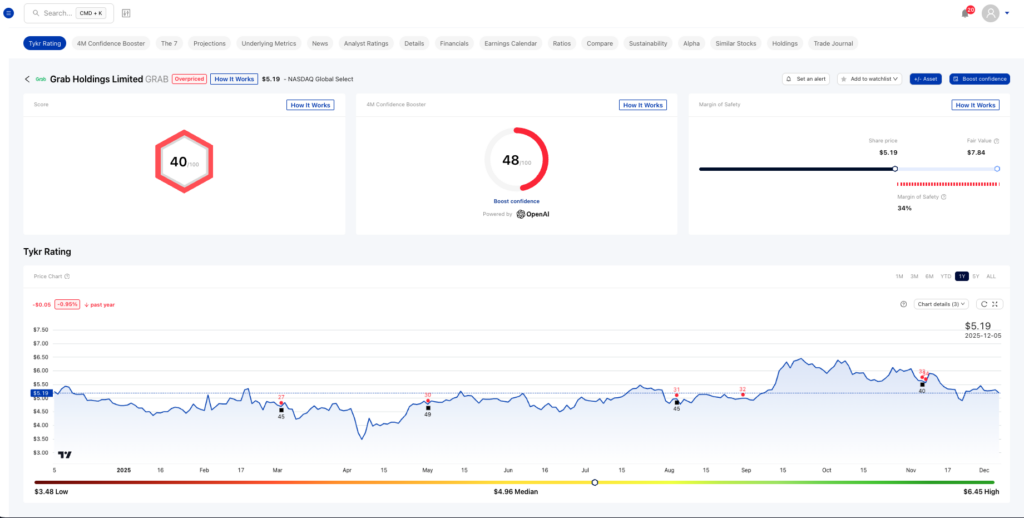The image size is (1024, 518).
Task: Open the Projections tab
Action: tap(210, 43)
